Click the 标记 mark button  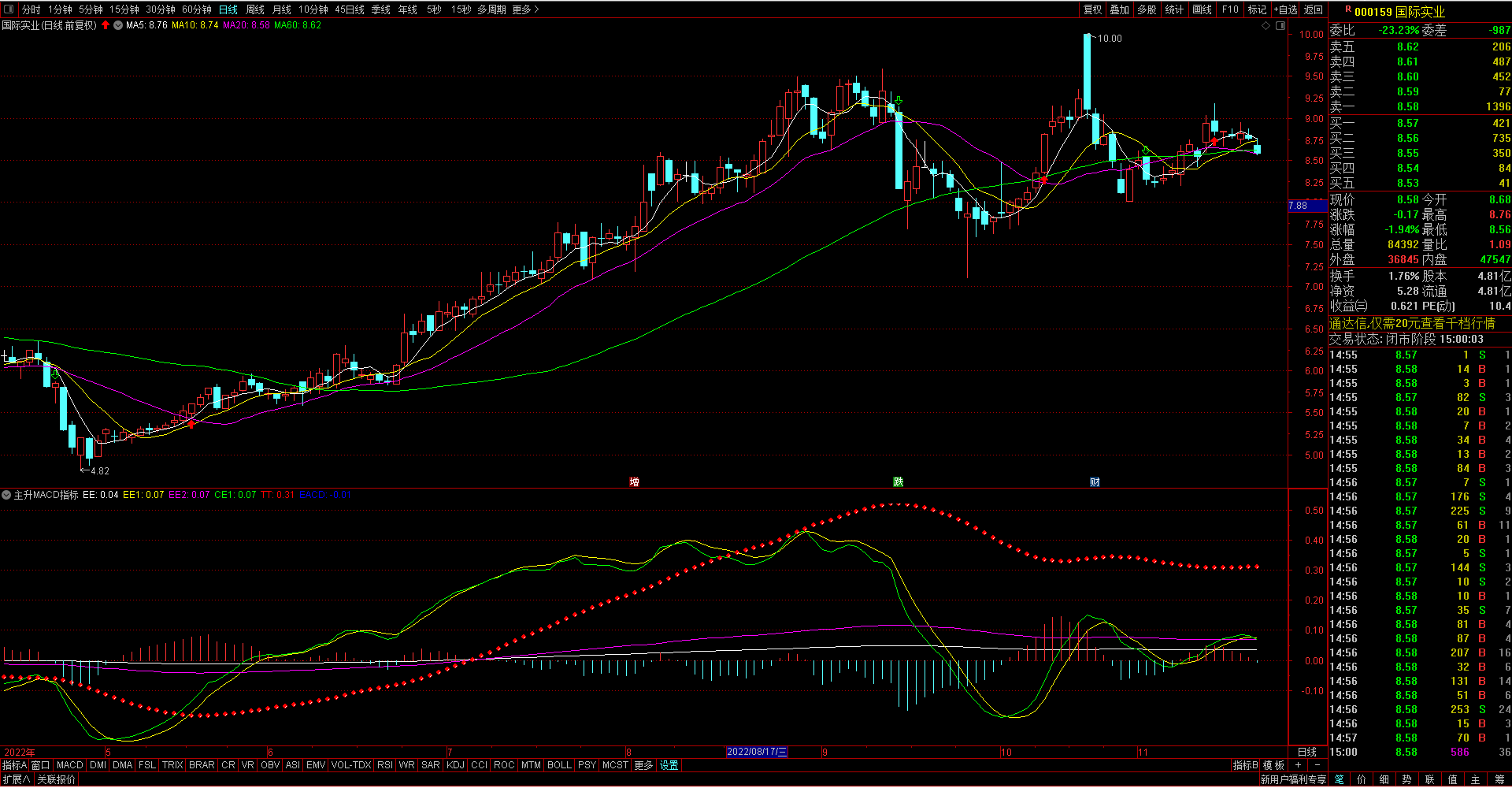tap(1257, 9)
